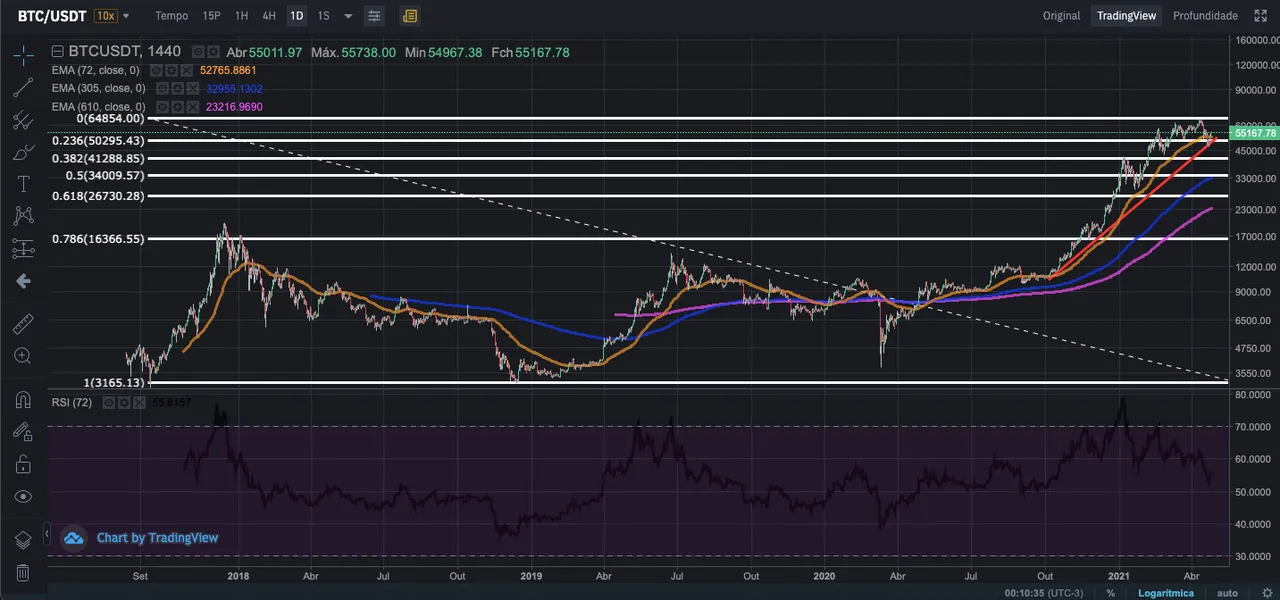The image size is (1280, 600).
Task: Toggle lock all drawing tools
Action: coord(23,464)
